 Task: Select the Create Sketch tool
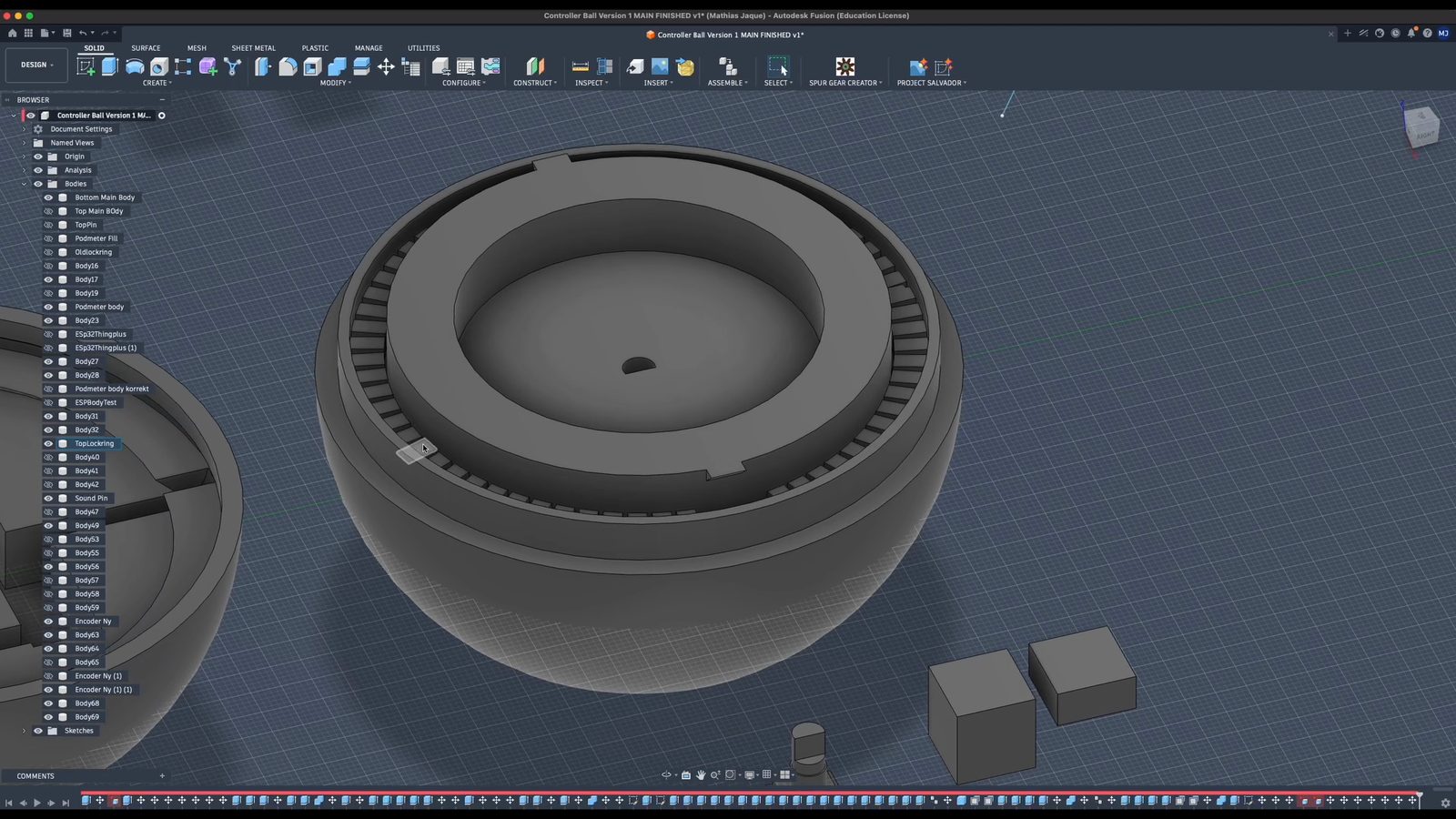click(x=86, y=66)
